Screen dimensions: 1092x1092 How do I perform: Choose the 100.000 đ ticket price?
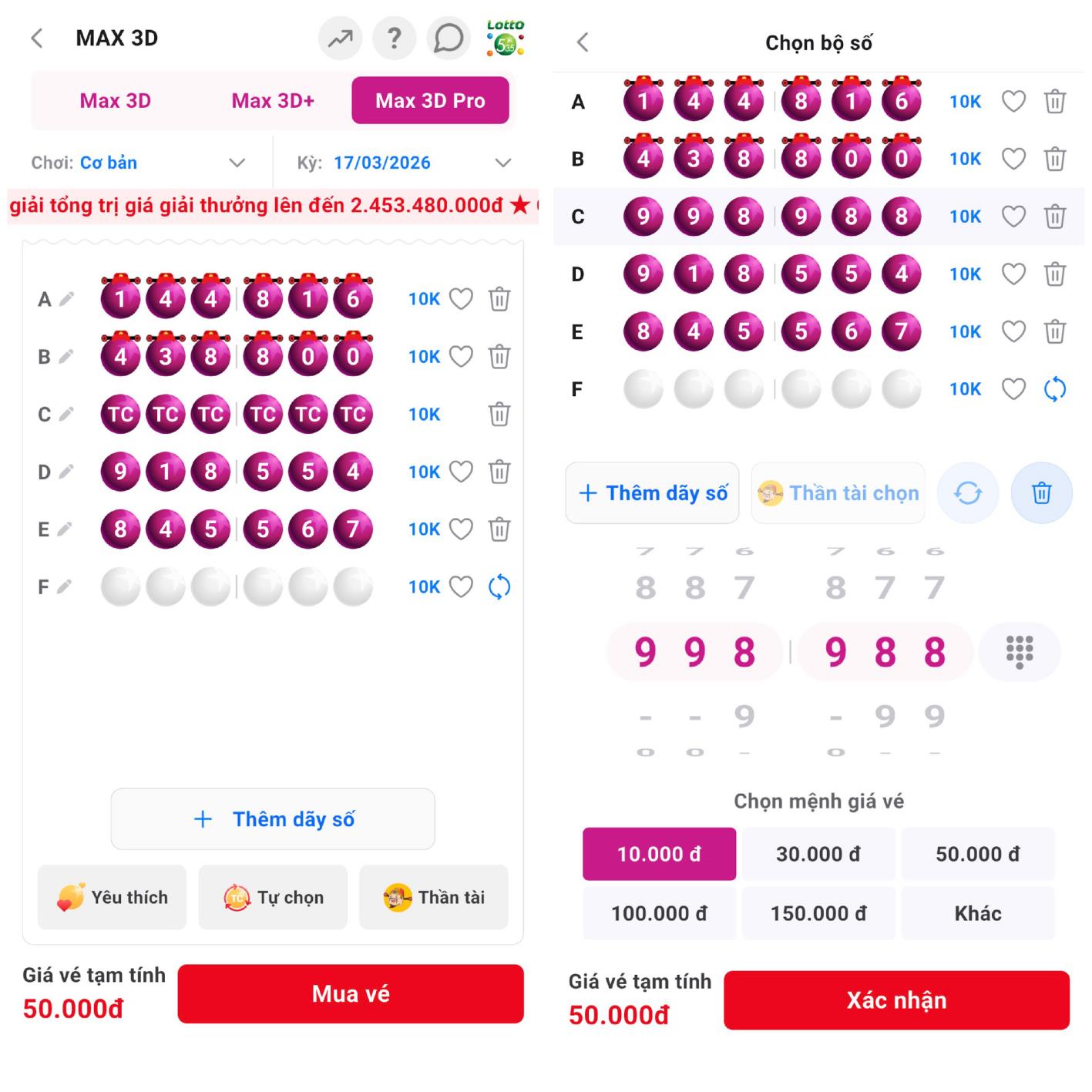coord(659,913)
